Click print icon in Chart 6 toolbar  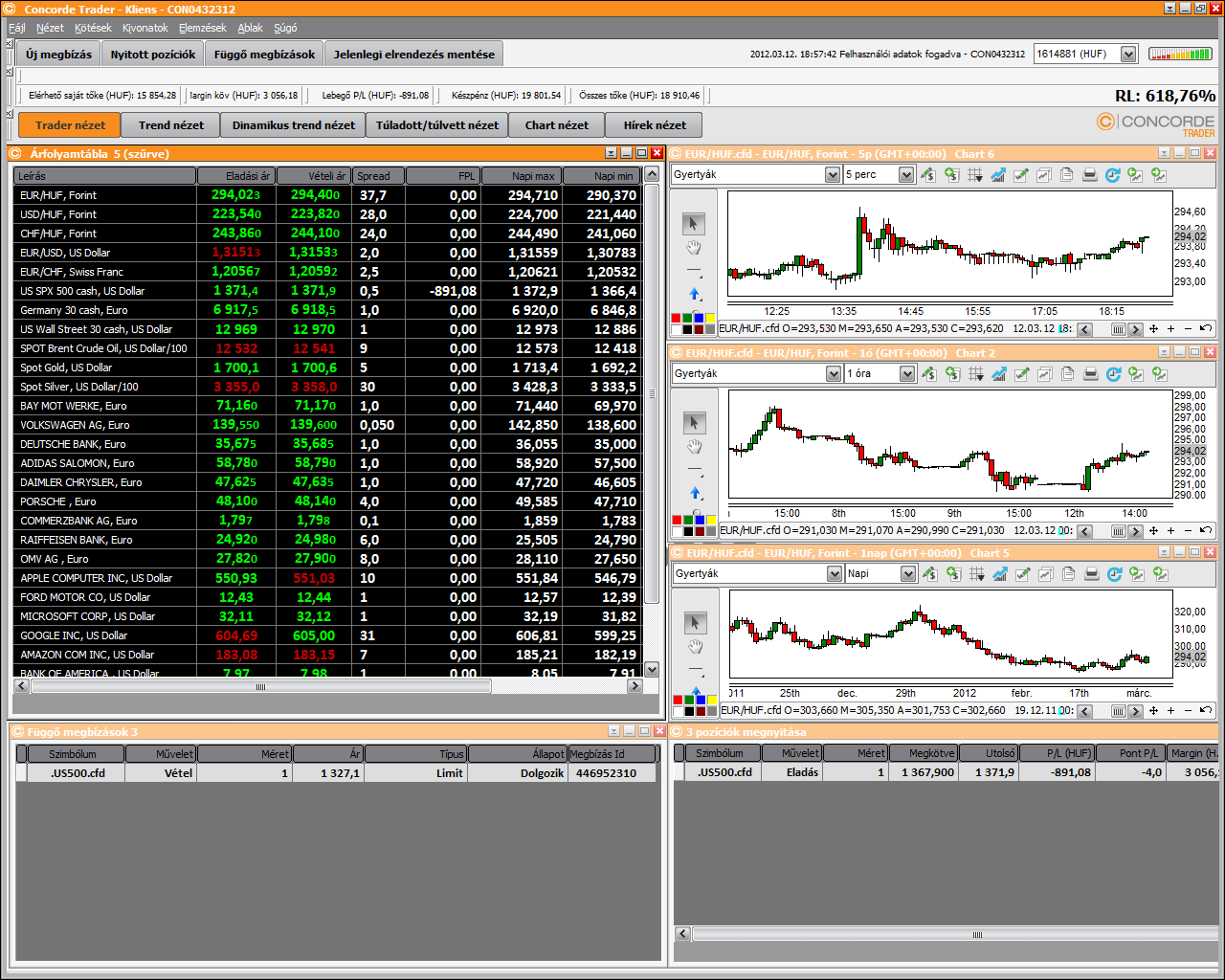1089,174
